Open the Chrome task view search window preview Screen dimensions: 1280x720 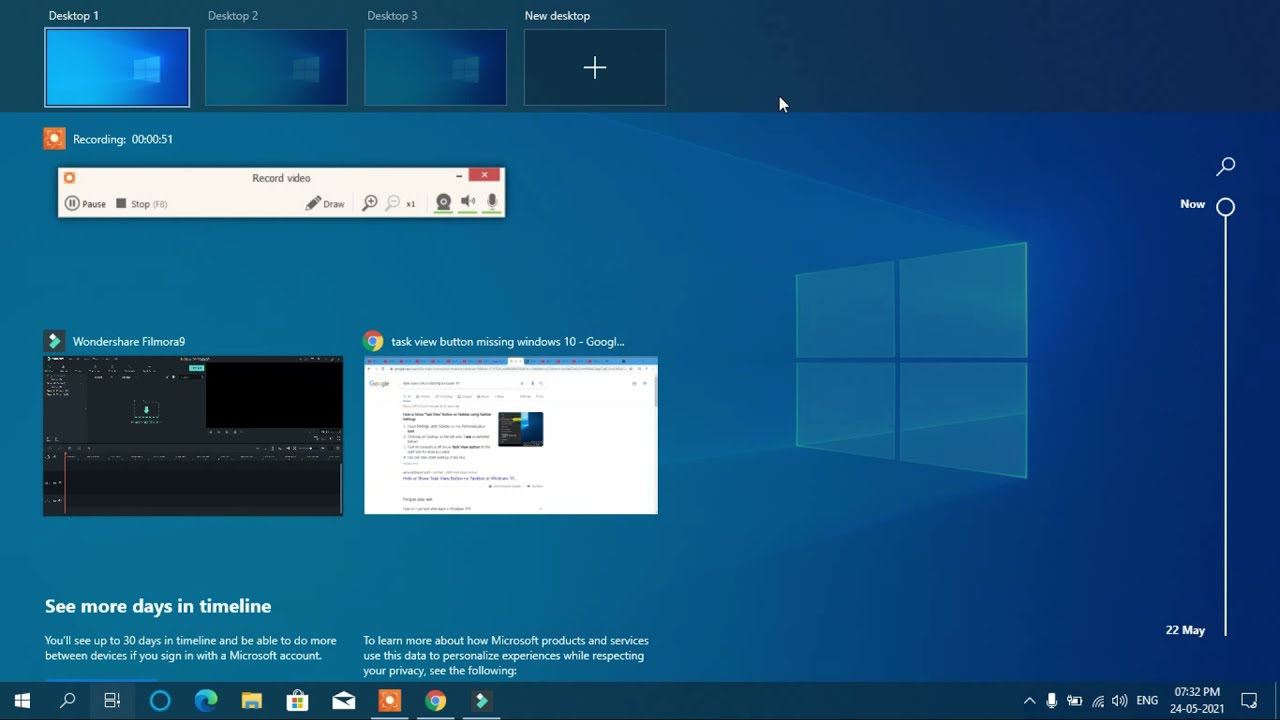tap(511, 436)
